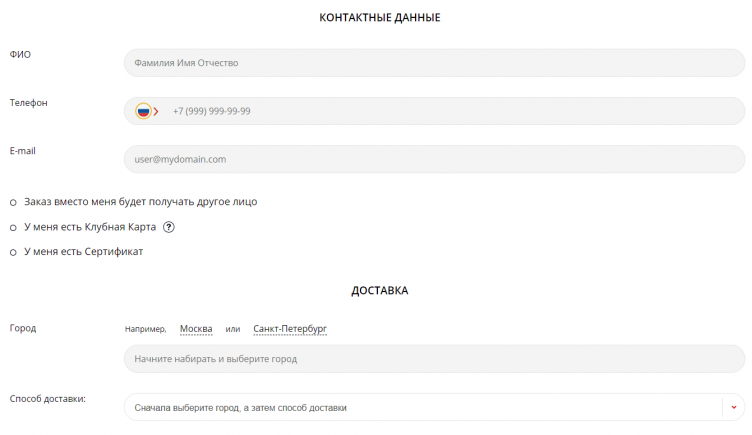Open the 'Способ доставки' dropdown field
This screenshot has height=435, width=752.
click(420, 408)
